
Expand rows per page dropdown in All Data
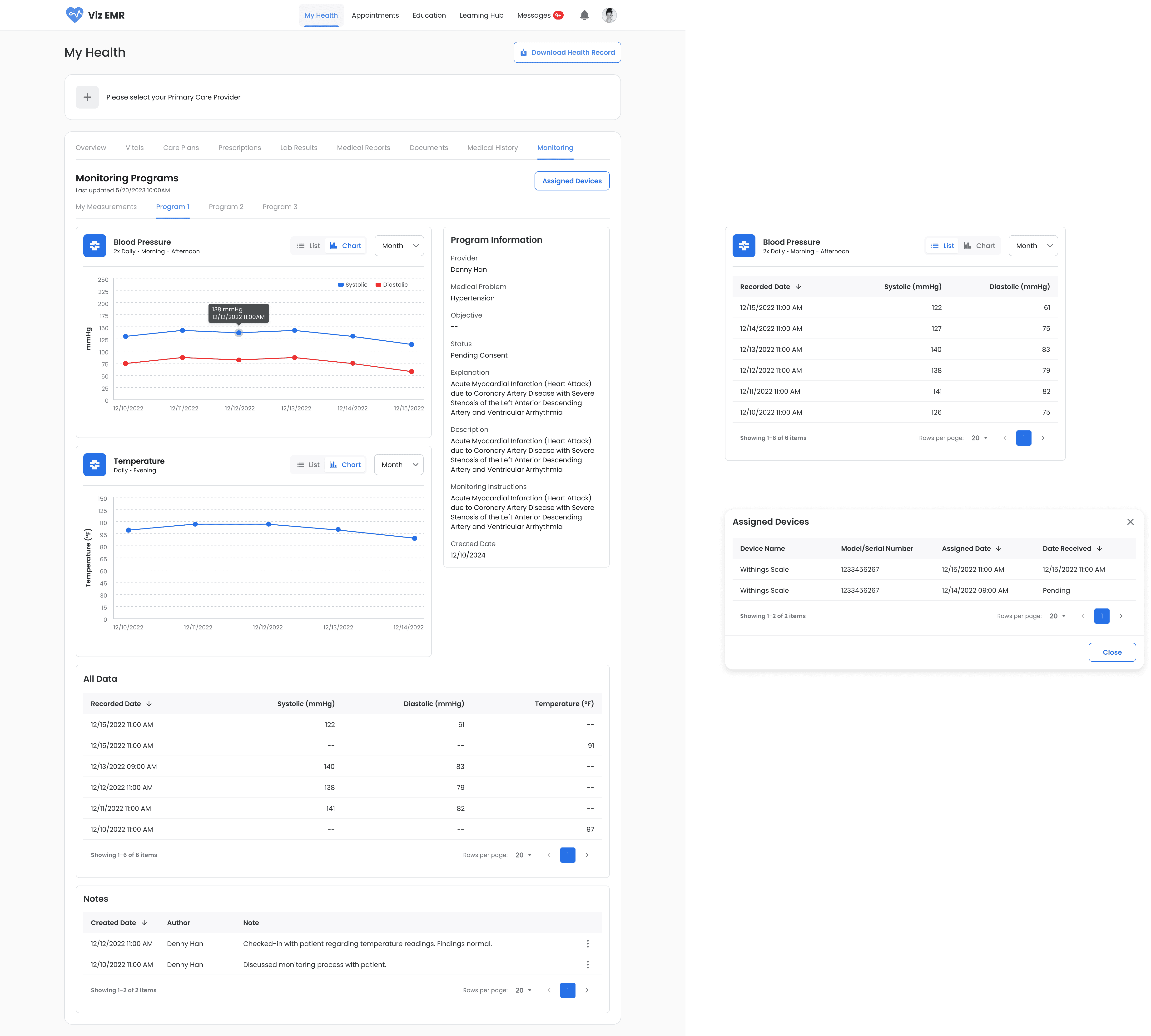pyautogui.click(x=524, y=855)
